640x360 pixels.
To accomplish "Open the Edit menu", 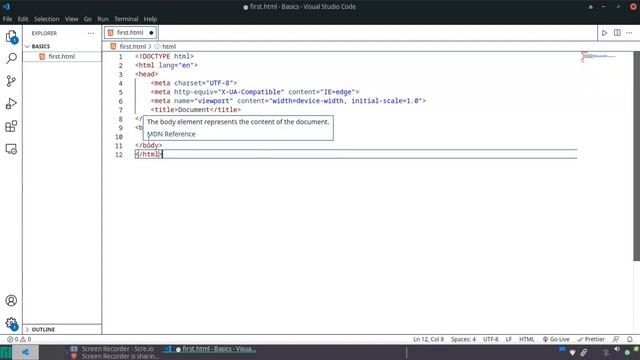I will (x=23, y=19).
